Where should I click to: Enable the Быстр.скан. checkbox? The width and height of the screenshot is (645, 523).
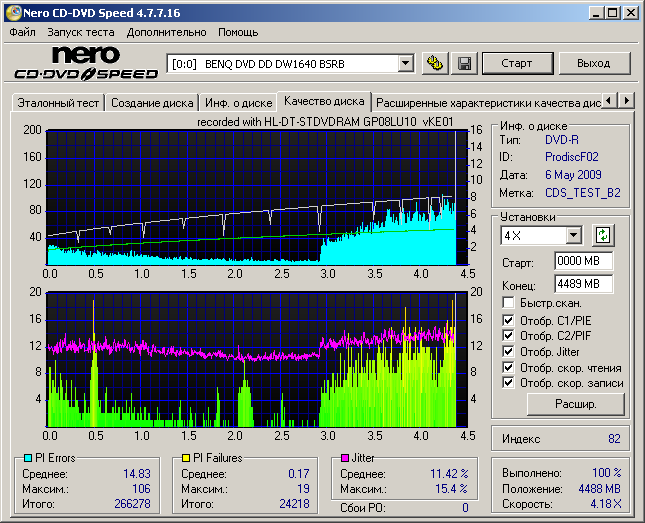[x=508, y=303]
